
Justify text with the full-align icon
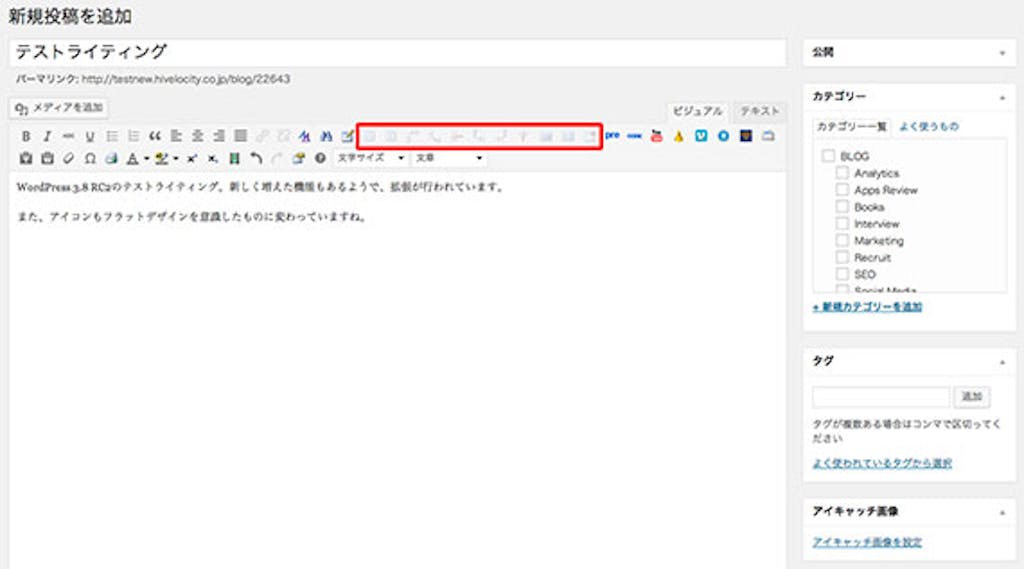(241, 136)
